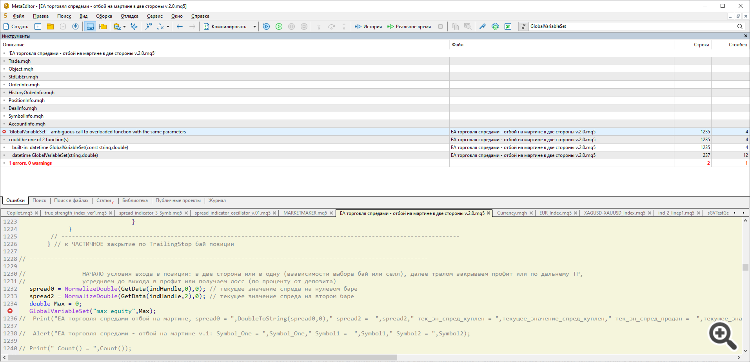Screen dimensions: 750x362
Task: Open the Help menu
Action: [201, 16]
